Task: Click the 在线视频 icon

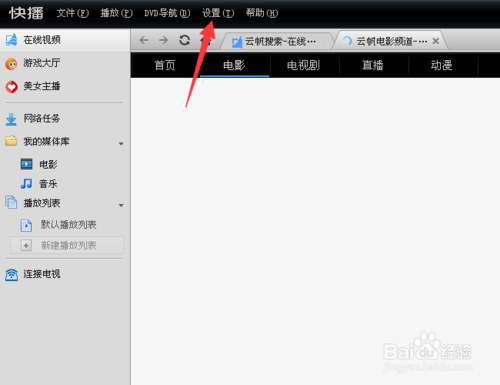Action: click(11, 40)
